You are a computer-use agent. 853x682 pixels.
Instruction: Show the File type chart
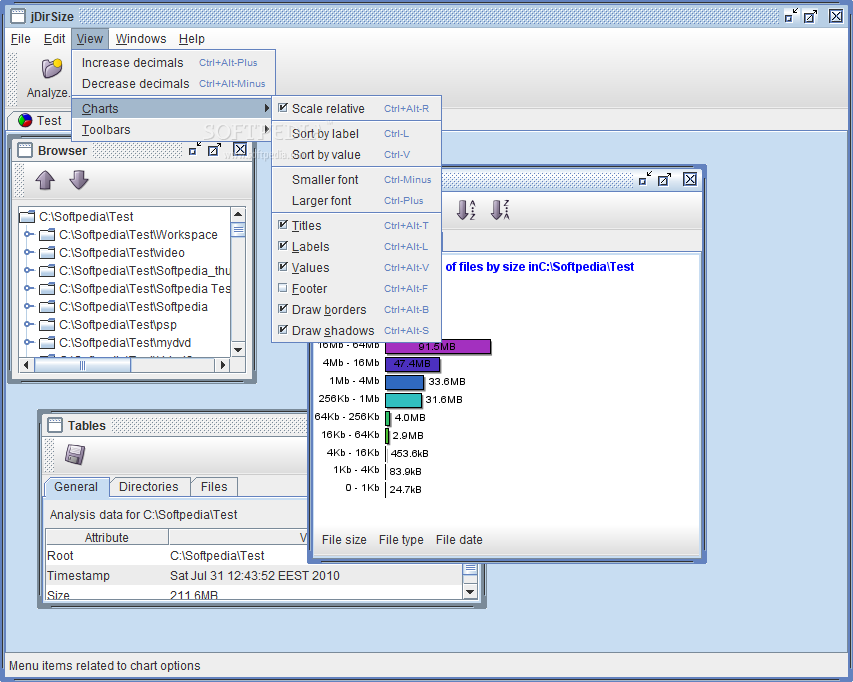point(401,540)
